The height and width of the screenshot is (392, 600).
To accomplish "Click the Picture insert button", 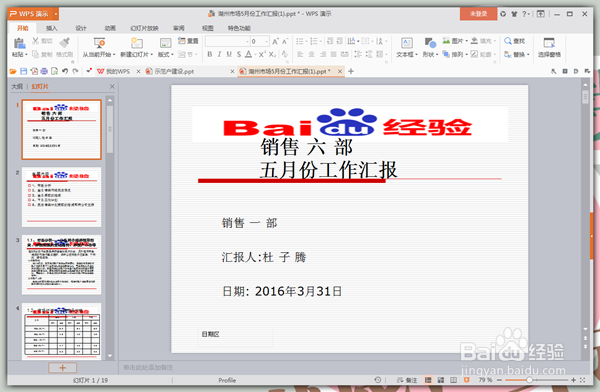I will [455, 41].
